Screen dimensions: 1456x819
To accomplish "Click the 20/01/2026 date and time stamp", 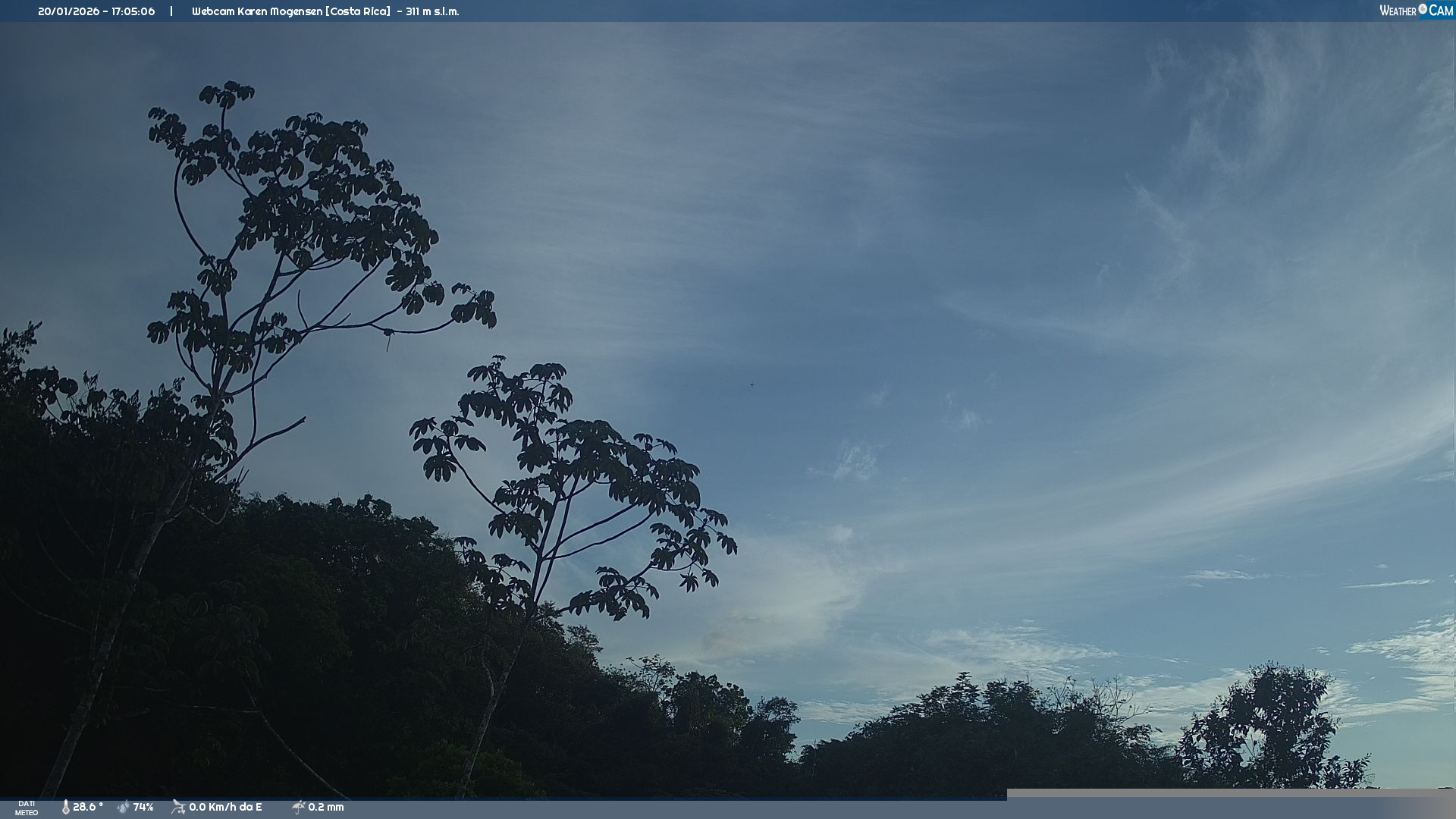I will 96,11.
